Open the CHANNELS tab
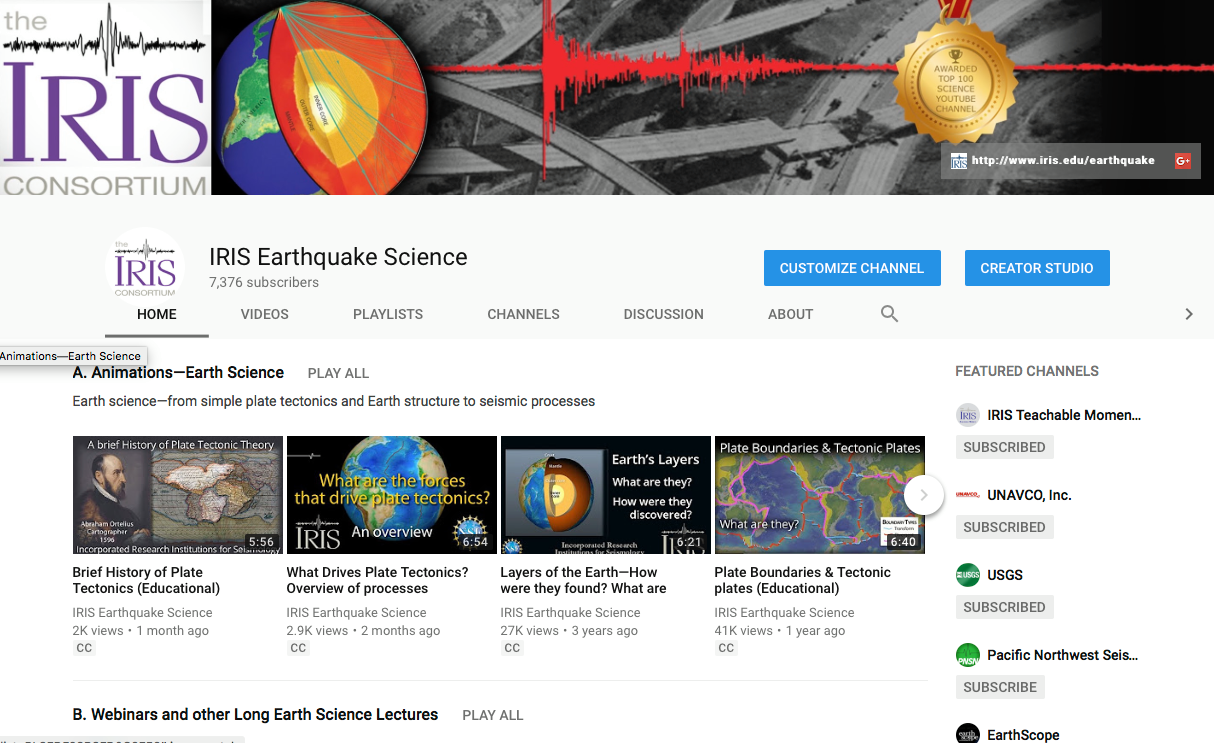 coord(523,314)
